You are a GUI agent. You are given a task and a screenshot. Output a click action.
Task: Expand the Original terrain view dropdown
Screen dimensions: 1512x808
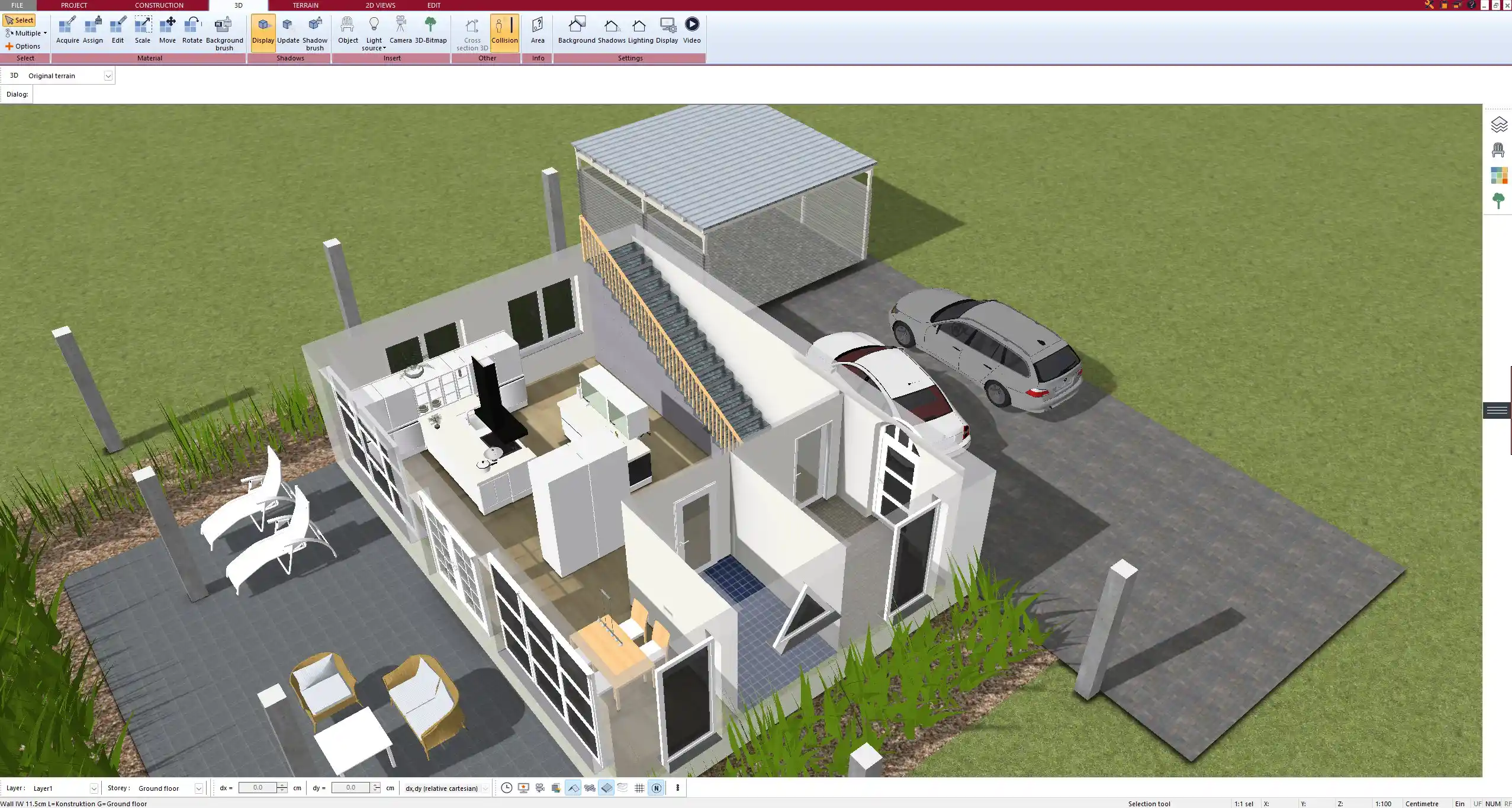(x=108, y=76)
